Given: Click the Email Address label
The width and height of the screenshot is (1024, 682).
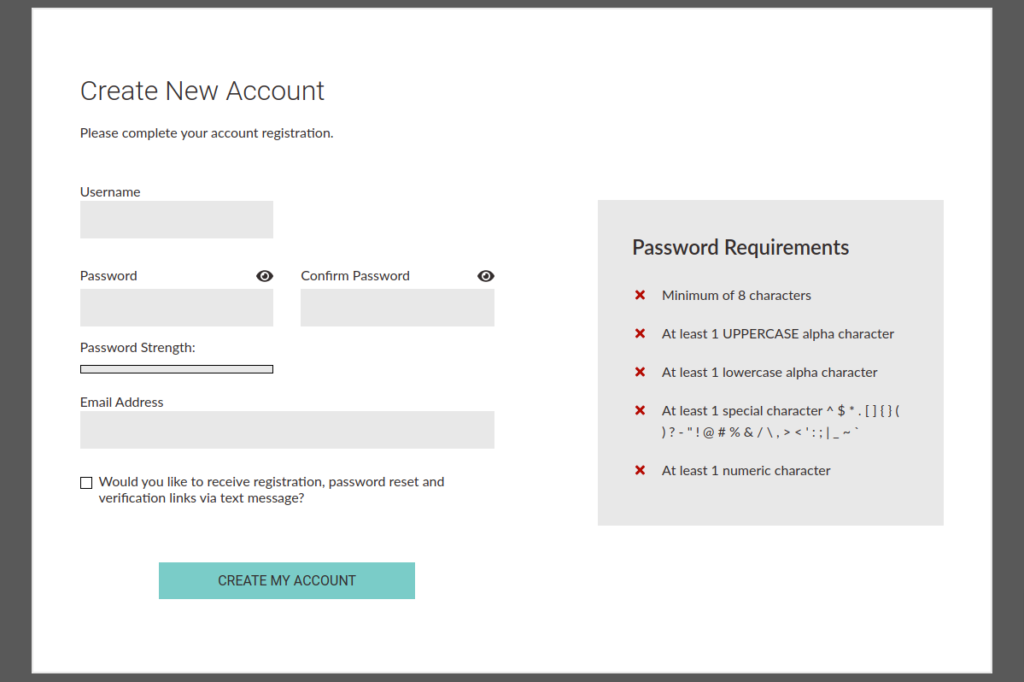Looking at the screenshot, I should pos(121,401).
